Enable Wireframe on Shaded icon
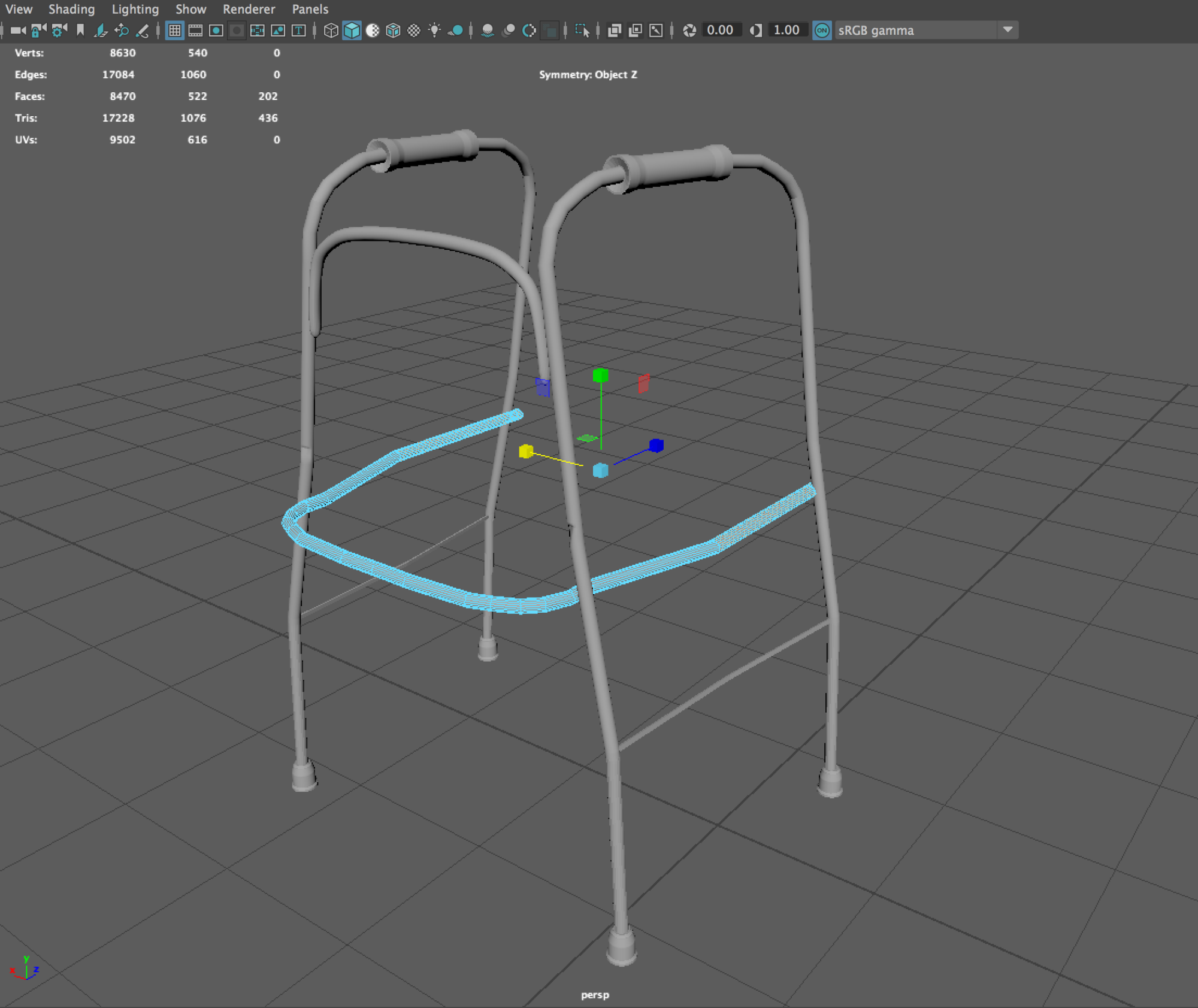Screen dimensions: 1198x1008 (393, 30)
